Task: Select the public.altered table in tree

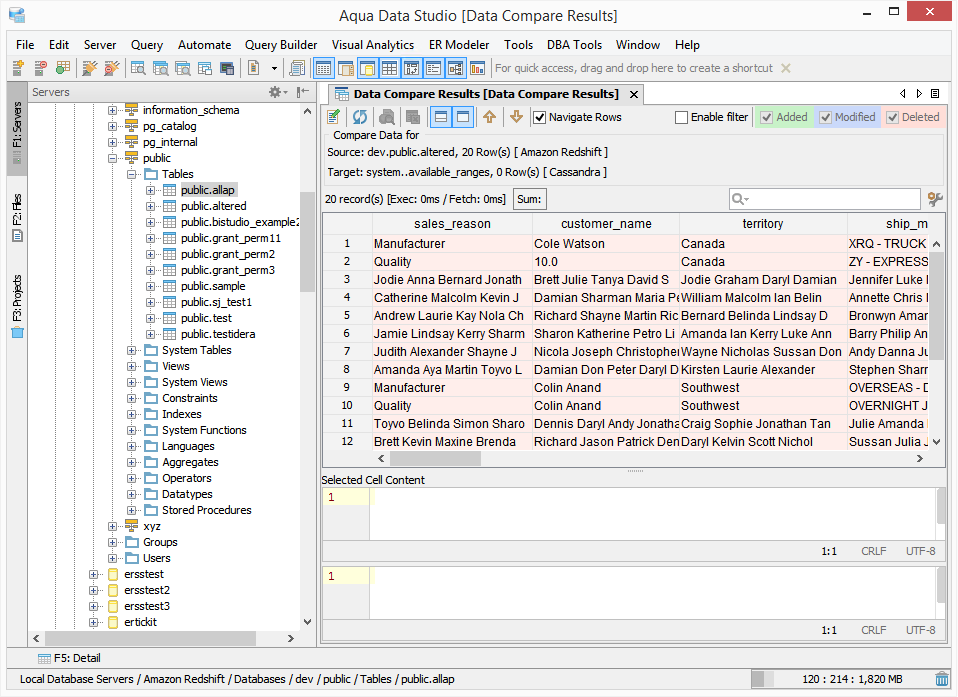Action: pyautogui.click(x=213, y=206)
